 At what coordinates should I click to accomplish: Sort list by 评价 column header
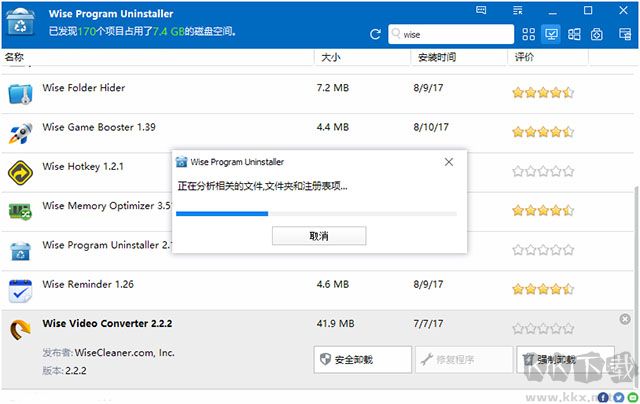coord(524,57)
